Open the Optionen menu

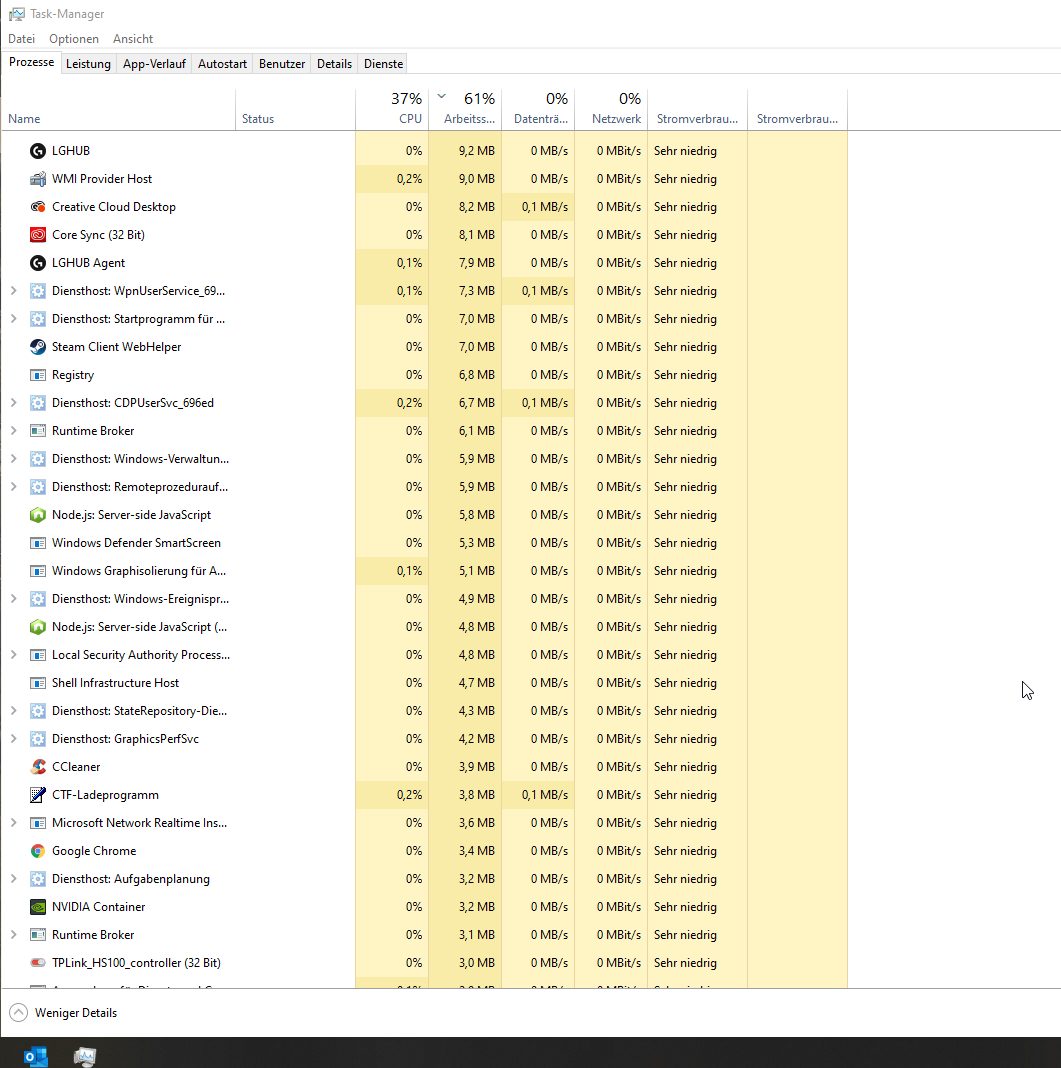pyautogui.click(x=74, y=39)
